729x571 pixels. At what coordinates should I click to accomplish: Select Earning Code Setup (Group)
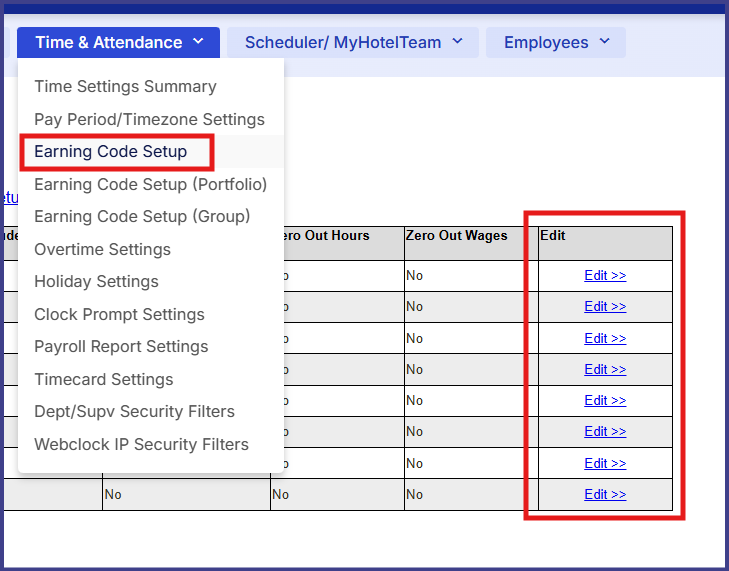tap(142, 216)
